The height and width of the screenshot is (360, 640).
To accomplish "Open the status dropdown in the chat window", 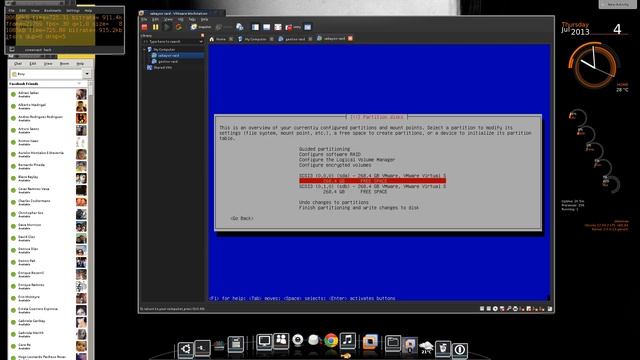I will 87,74.
